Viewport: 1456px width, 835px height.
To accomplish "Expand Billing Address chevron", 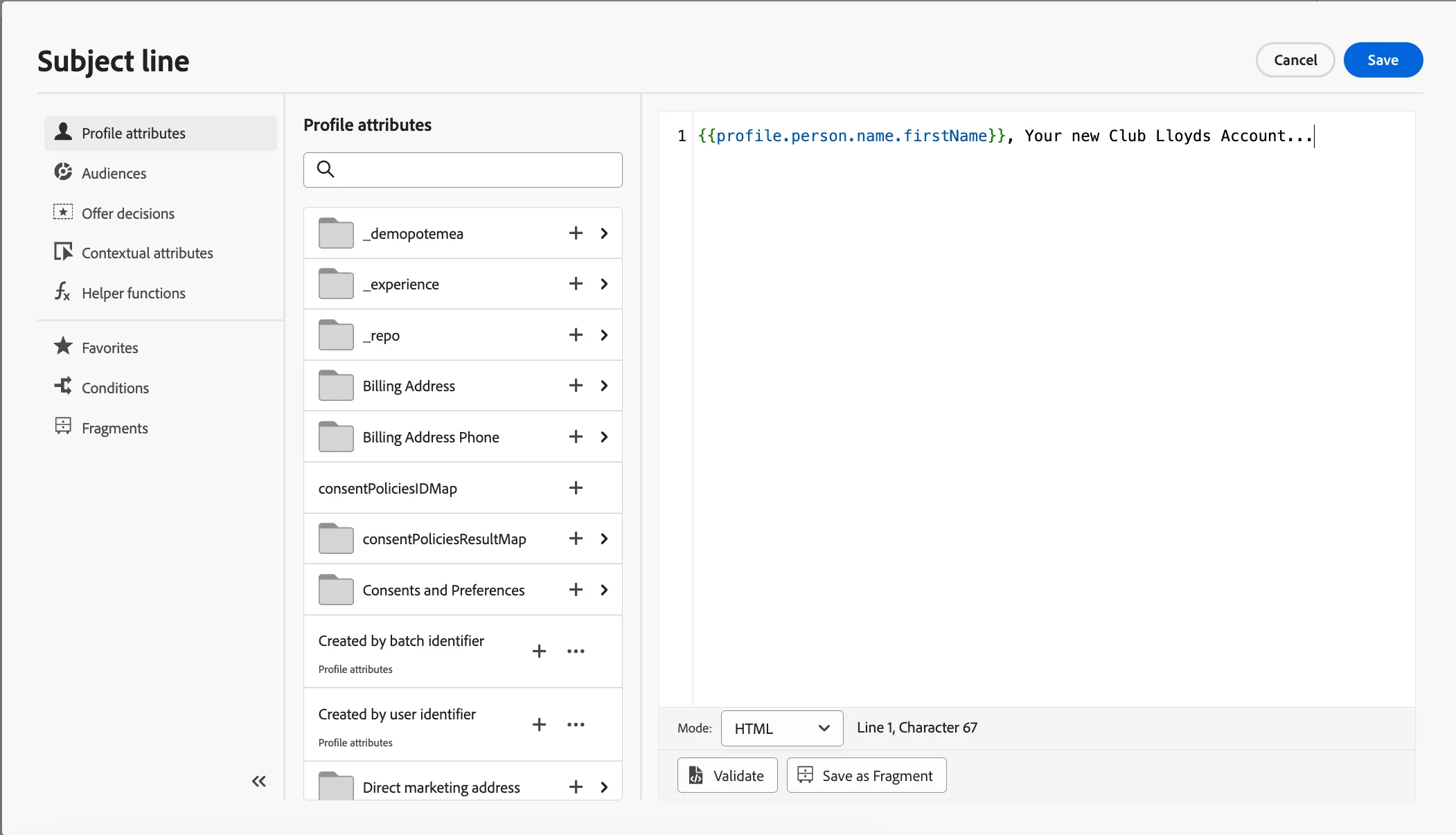I will [604, 386].
